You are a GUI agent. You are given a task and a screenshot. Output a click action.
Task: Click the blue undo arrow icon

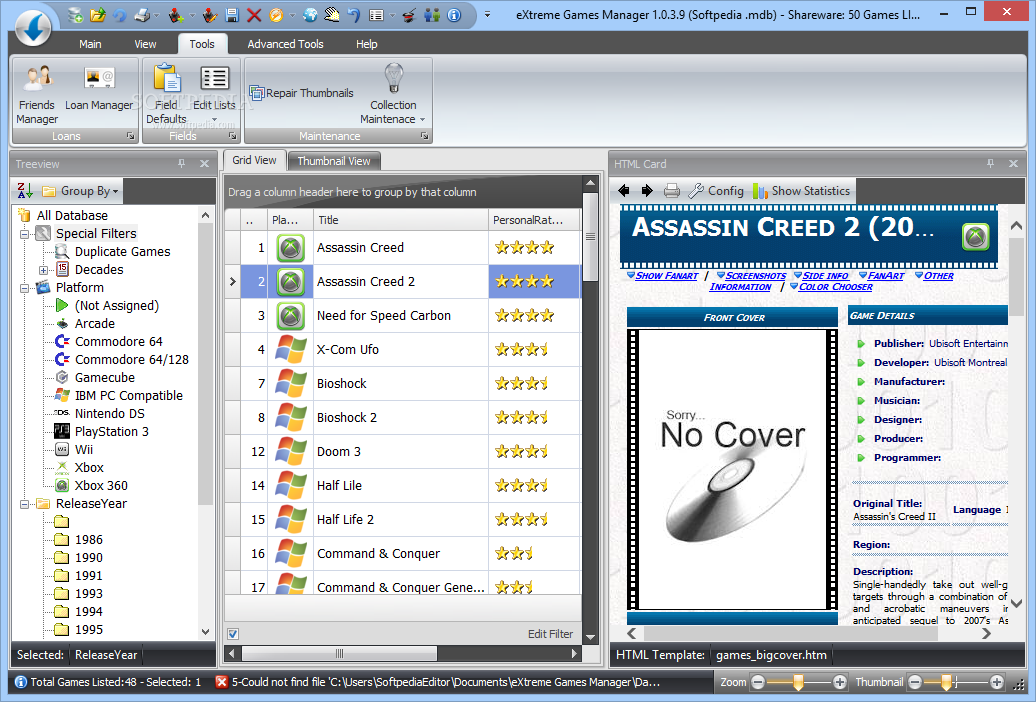(354, 15)
